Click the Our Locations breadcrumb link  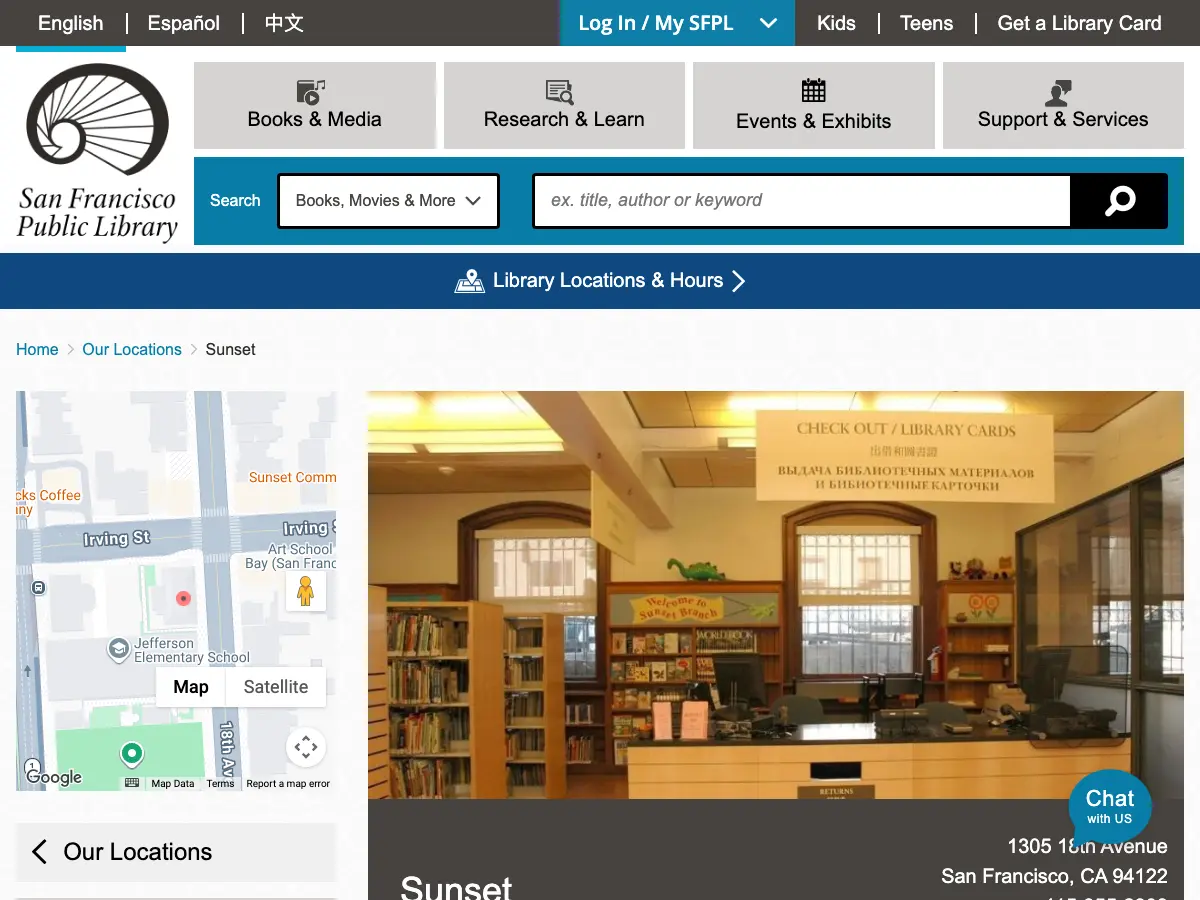(x=132, y=349)
